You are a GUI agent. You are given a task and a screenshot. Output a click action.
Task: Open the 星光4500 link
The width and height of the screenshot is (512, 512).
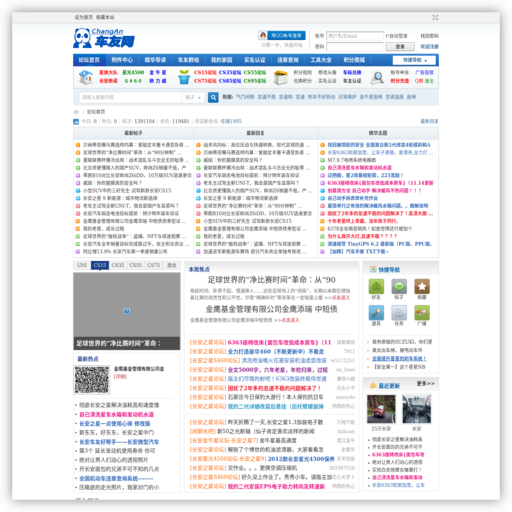[133, 72]
